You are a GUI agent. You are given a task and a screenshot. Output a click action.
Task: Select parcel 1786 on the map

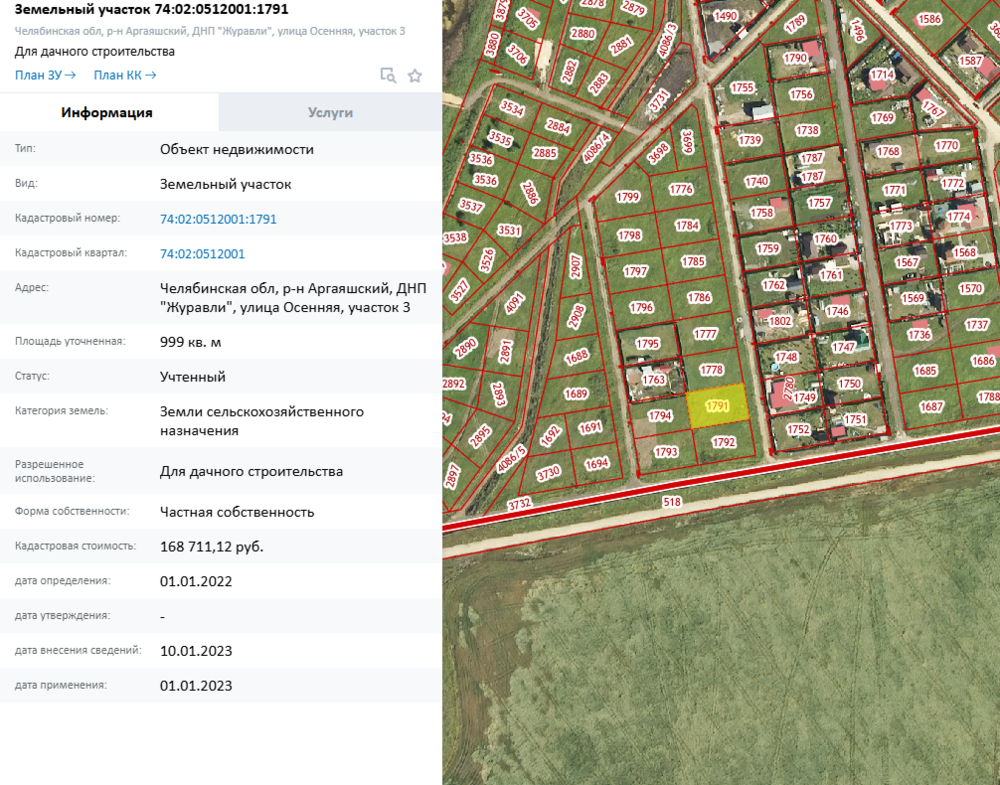[x=699, y=298]
